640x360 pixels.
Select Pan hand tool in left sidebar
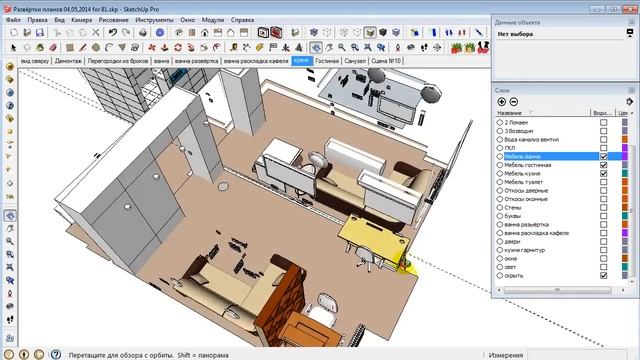pos(10,229)
